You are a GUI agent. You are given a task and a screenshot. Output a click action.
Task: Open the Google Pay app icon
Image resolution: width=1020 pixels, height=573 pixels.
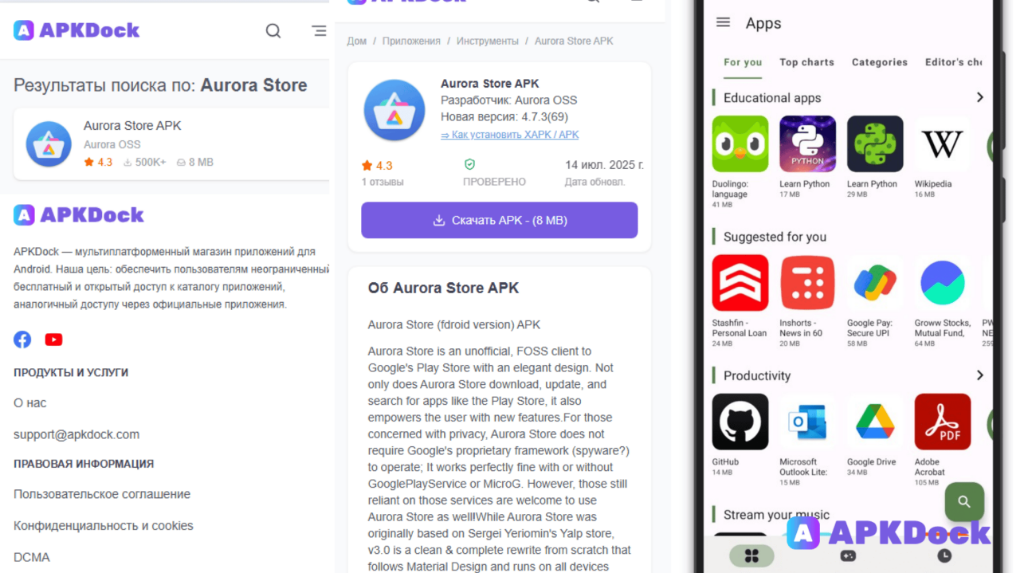[x=875, y=283]
